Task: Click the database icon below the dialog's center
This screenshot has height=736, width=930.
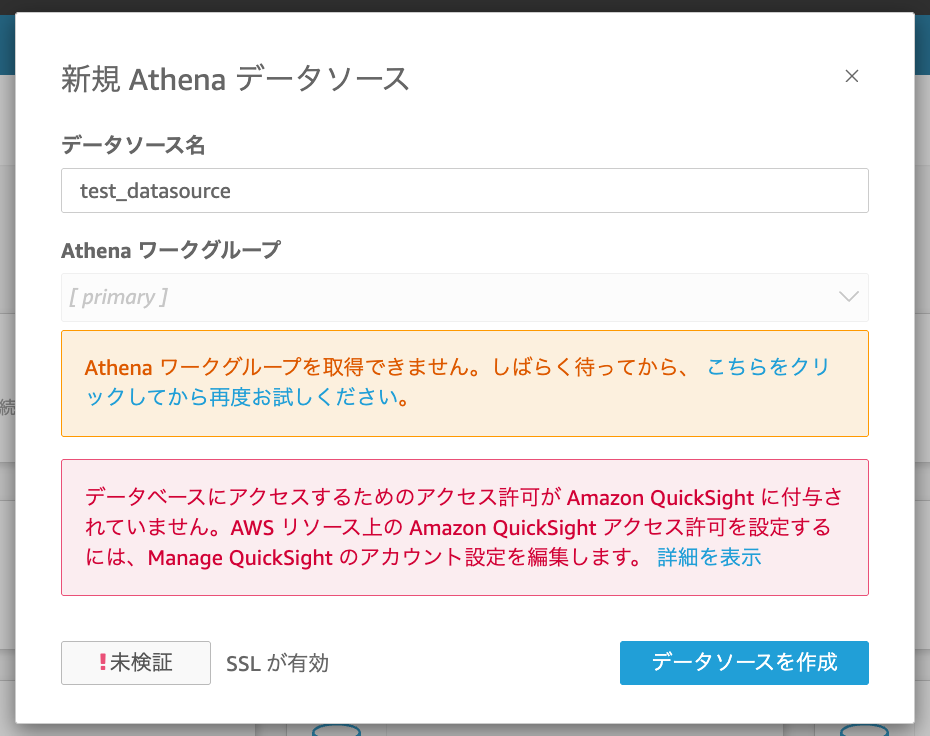Action: [x=338, y=729]
